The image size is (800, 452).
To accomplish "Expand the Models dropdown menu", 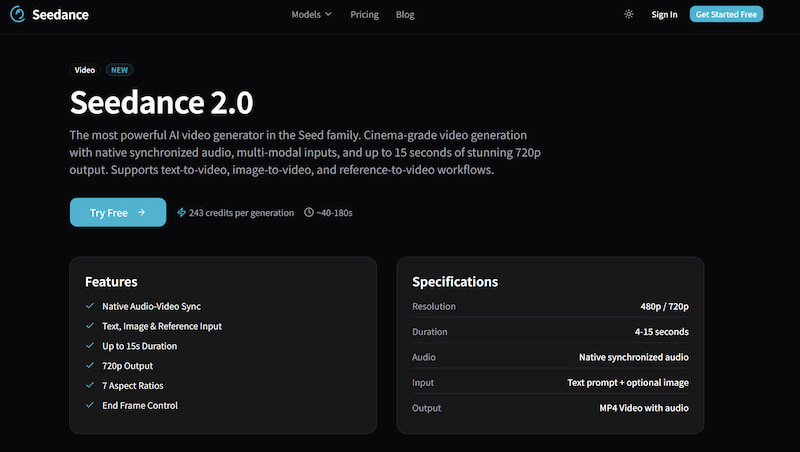I will pyautogui.click(x=311, y=15).
